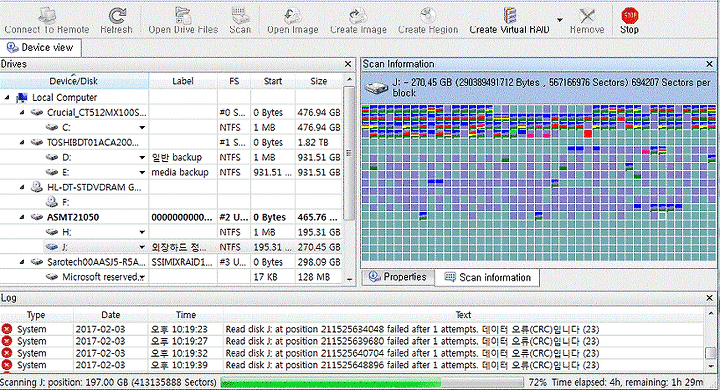Viewport: 720px width, 390px height.
Task: Click the red block in scan map
Action: click(x=588, y=134)
